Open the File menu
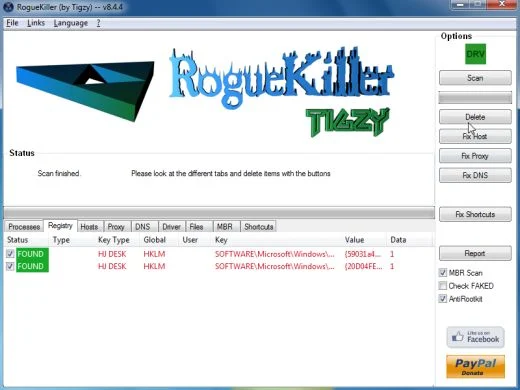Image resolution: width=520 pixels, height=390 pixels. click(x=12, y=23)
